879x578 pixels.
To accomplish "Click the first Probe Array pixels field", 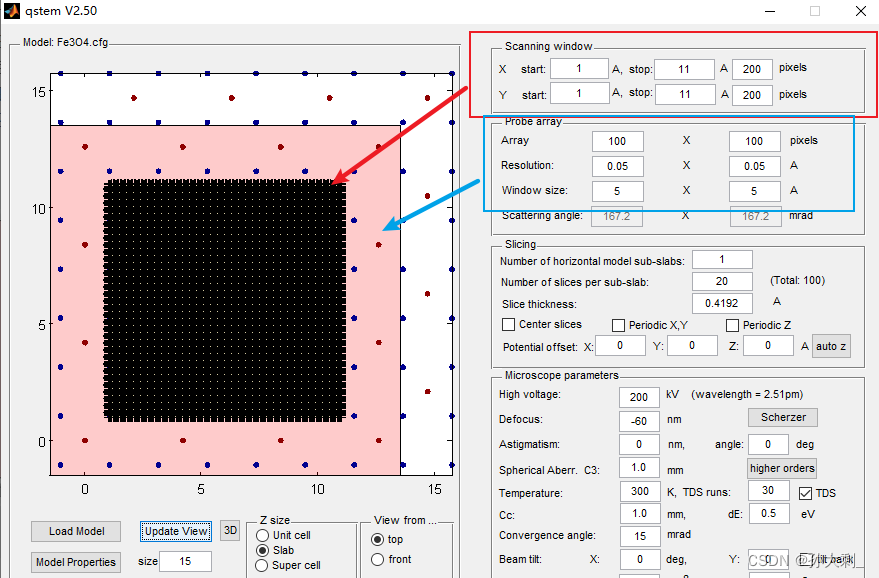I will click(617, 141).
